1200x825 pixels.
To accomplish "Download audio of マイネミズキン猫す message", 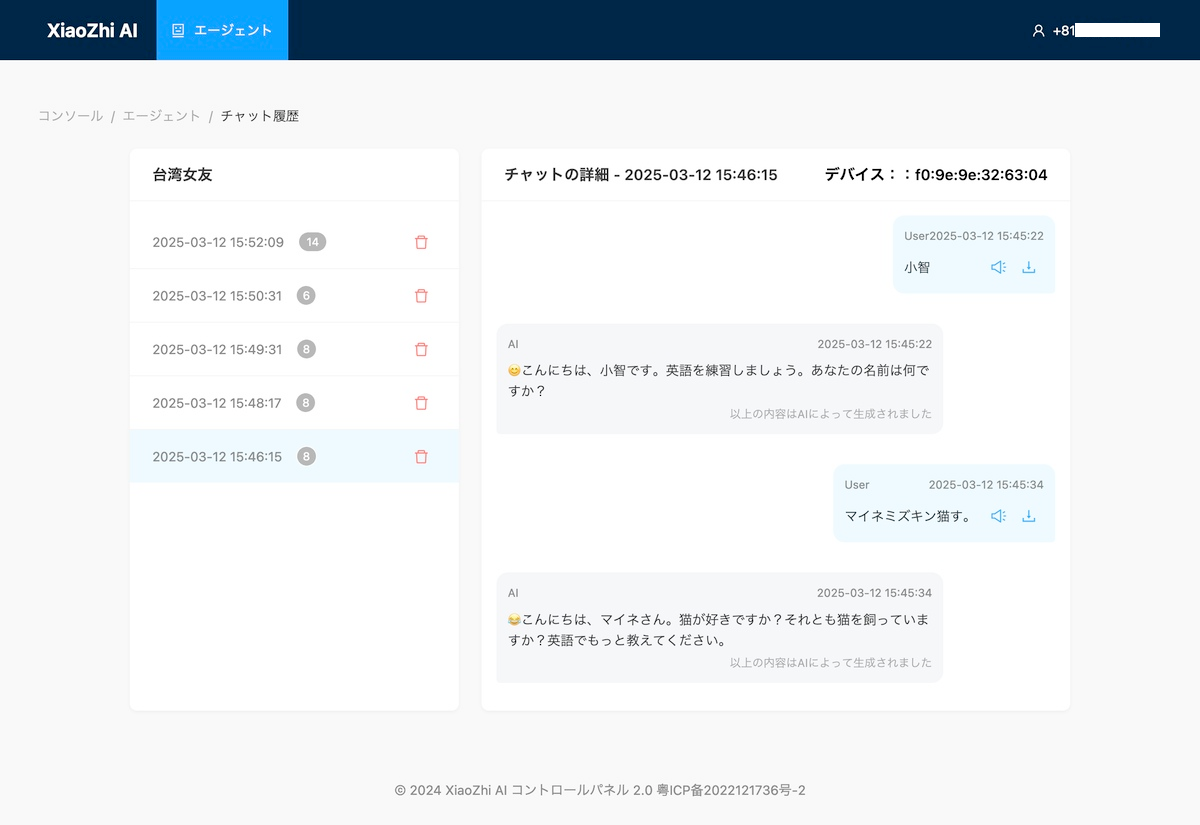I will 1029,516.
